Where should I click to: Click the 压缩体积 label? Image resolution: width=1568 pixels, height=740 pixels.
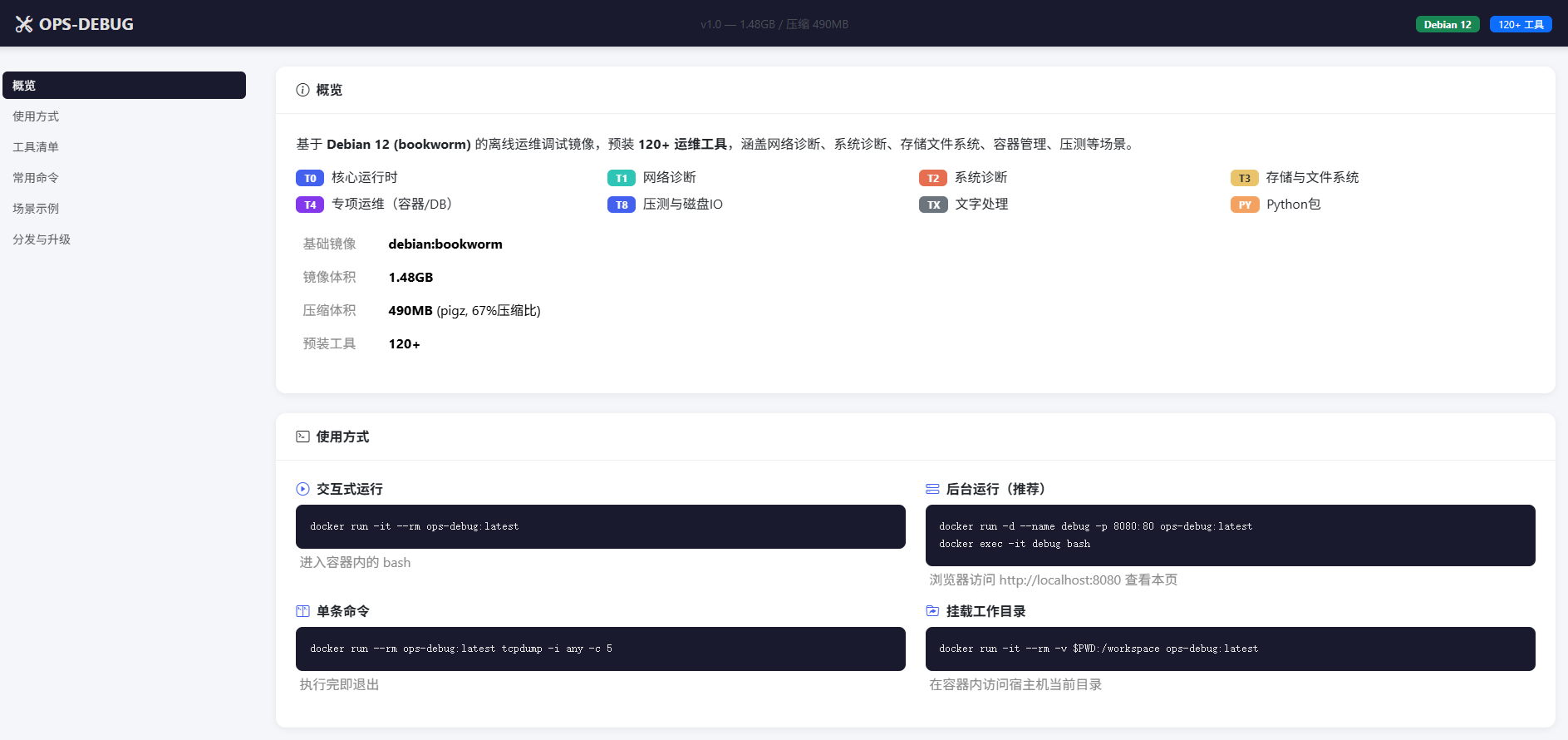tap(329, 310)
